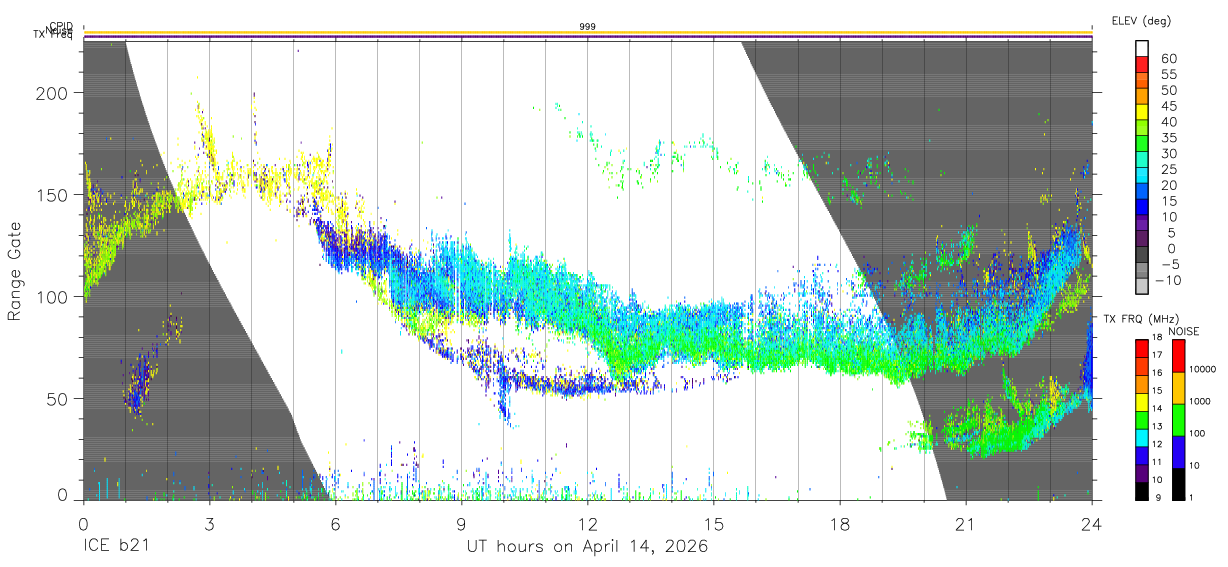Select the yellow swatch in TX FRQ colorbar
1228x567 pixels.
1142,402
